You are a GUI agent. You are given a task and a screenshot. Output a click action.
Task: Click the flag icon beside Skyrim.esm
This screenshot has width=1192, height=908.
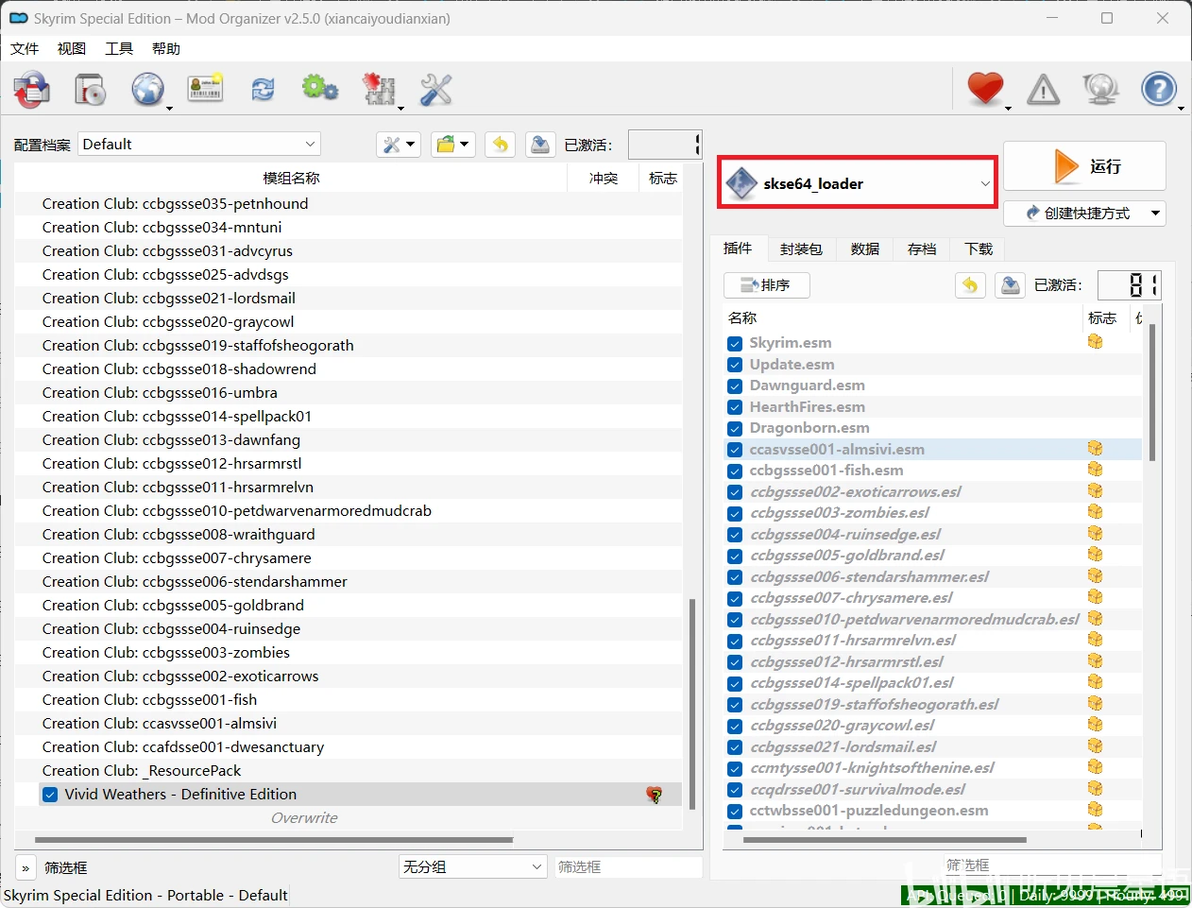pos(1095,342)
